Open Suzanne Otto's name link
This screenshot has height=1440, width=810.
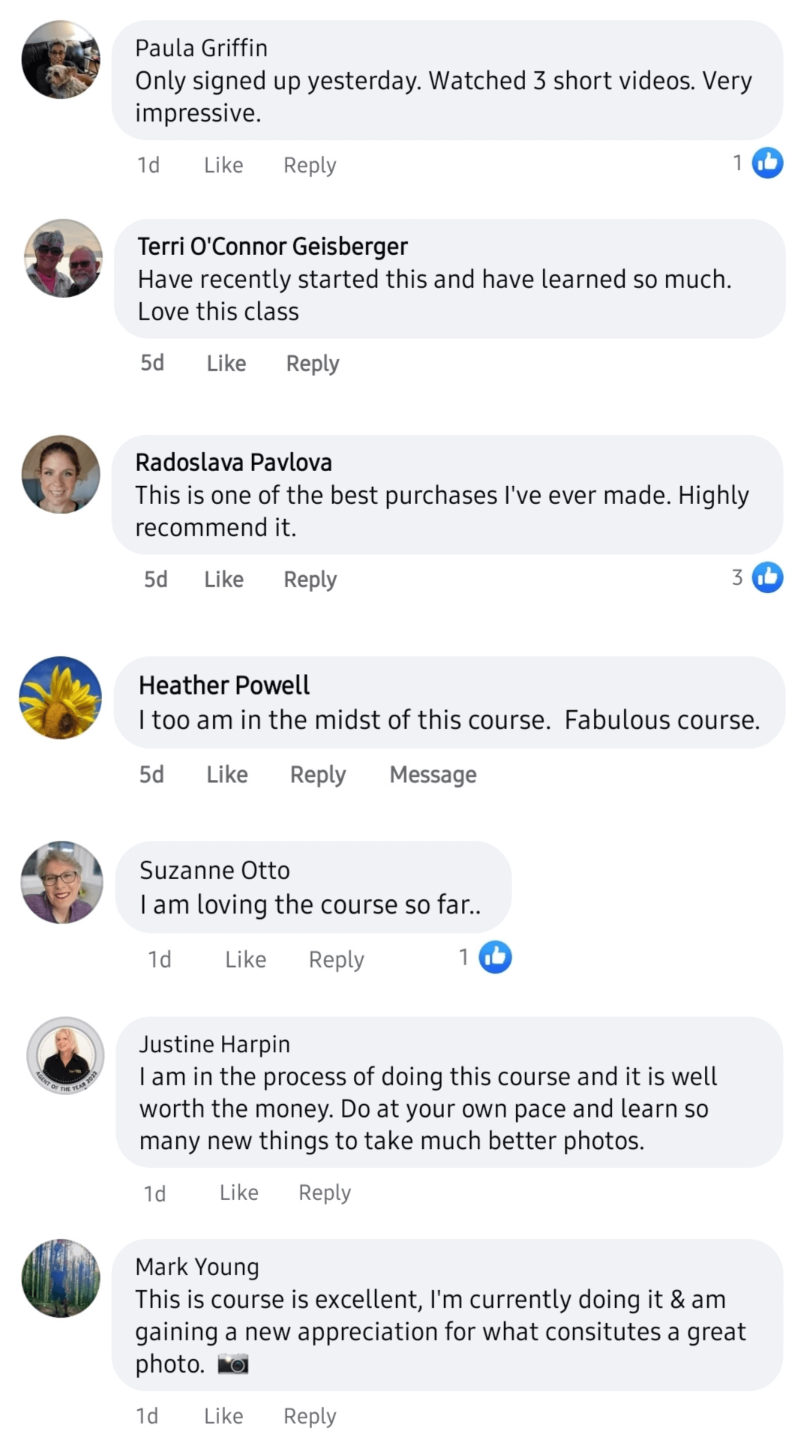coord(214,870)
